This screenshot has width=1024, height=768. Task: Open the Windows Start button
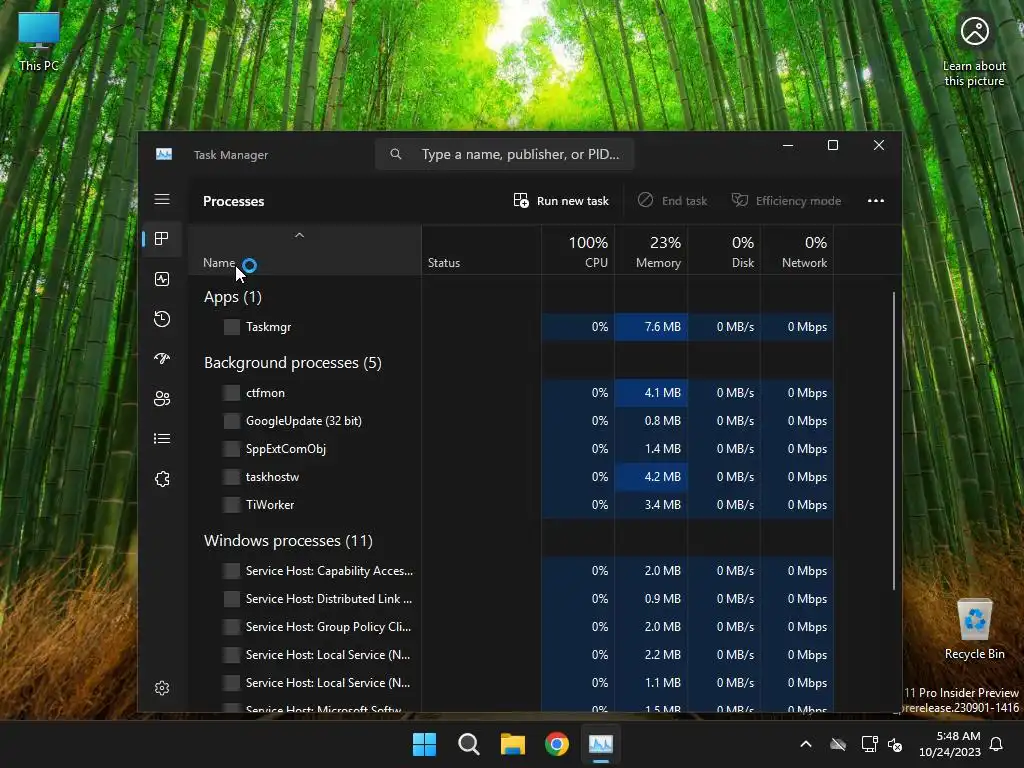click(x=424, y=744)
